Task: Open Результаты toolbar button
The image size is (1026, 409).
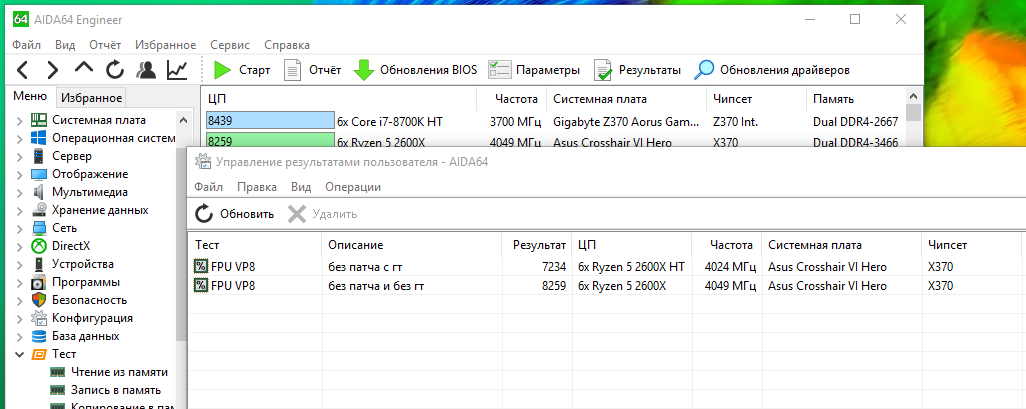Action: tap(637, 70)
